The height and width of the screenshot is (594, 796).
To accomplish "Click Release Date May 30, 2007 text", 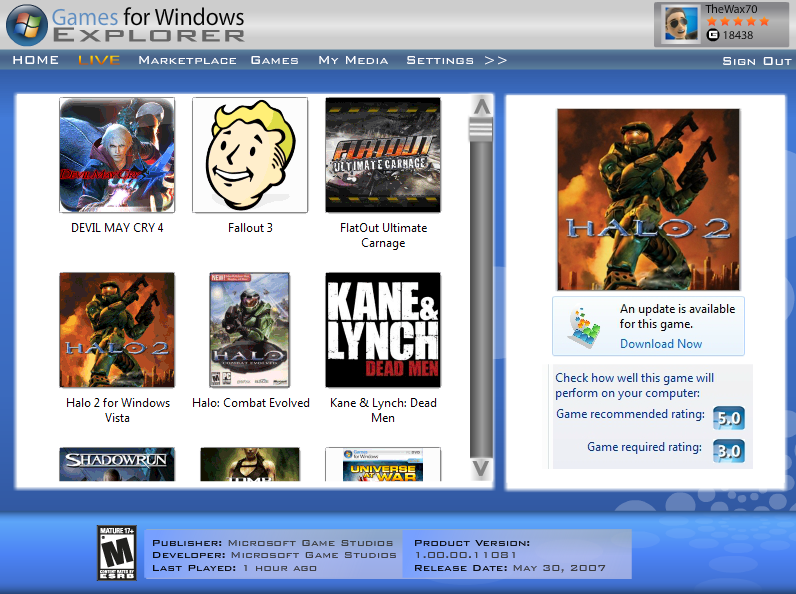I will [510, 568].
